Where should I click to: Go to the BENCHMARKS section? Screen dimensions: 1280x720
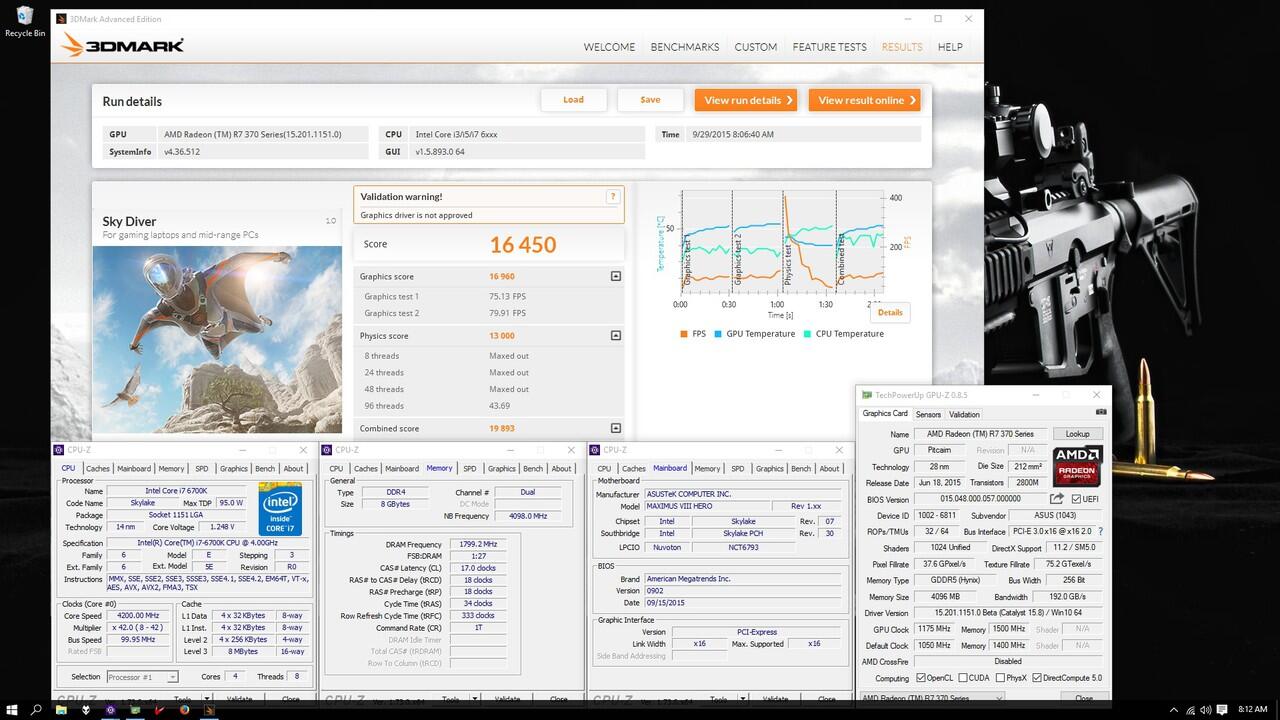click(x=685, y=47)
